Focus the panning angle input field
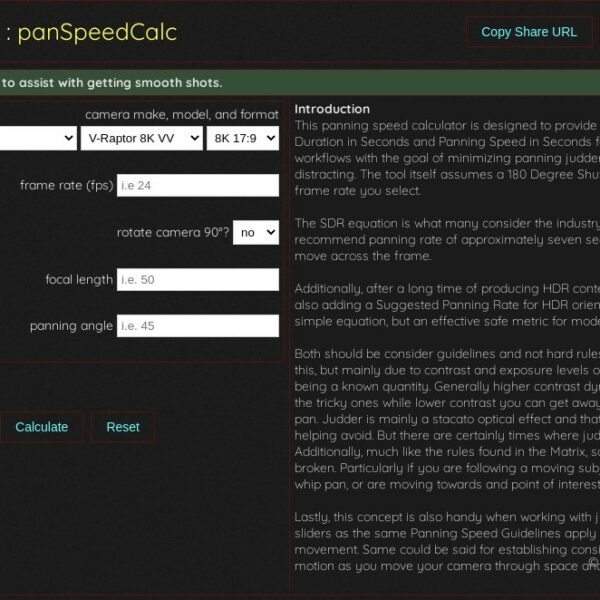Viewport: 600px width, 600px height. pos(198,326)
